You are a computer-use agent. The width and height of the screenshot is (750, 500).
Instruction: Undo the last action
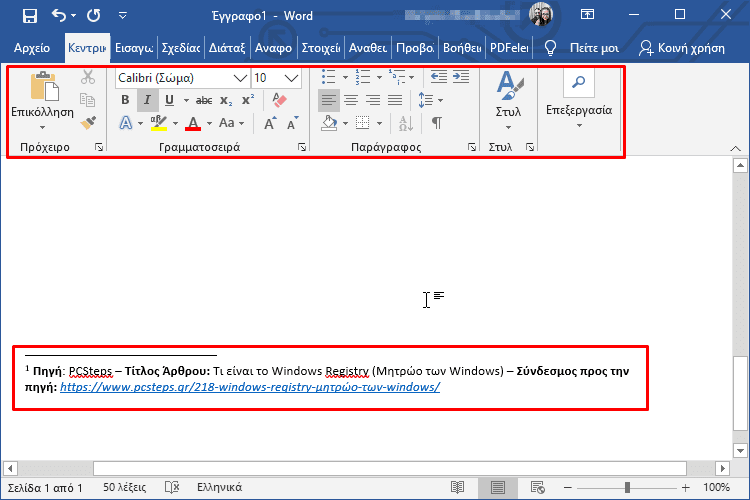tap(58, 16)
